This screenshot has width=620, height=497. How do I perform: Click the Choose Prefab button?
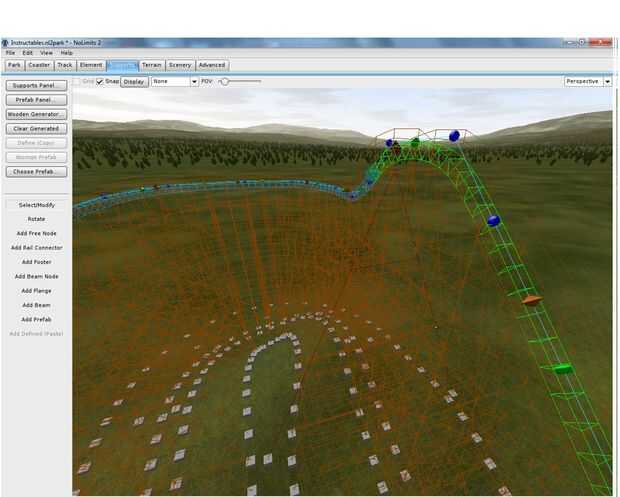36,172
